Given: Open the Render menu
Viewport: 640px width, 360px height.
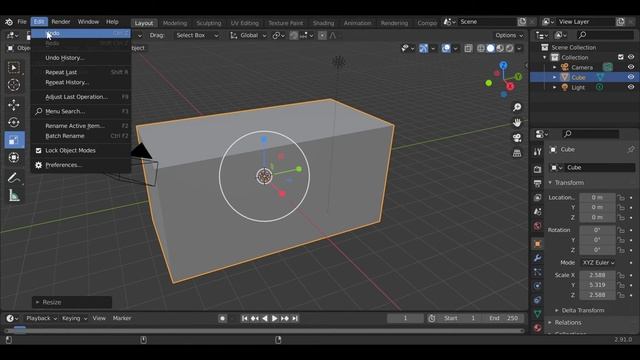Looking at the screenshot, I should pos(61,22).
